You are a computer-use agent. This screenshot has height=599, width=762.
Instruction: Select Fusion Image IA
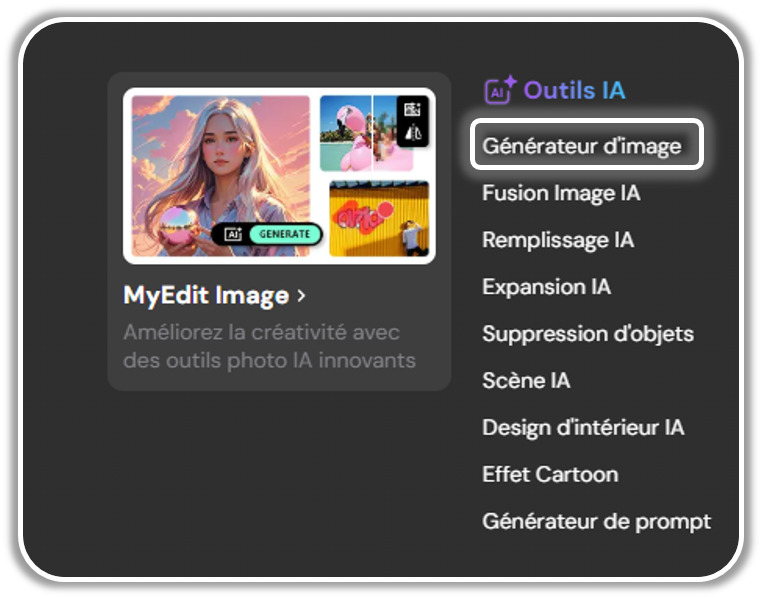[561, 193]
